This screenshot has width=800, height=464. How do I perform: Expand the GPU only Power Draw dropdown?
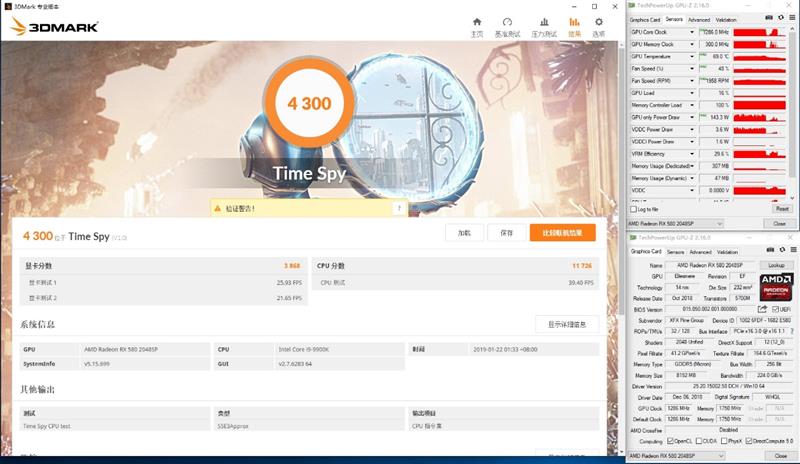[692, 117]
